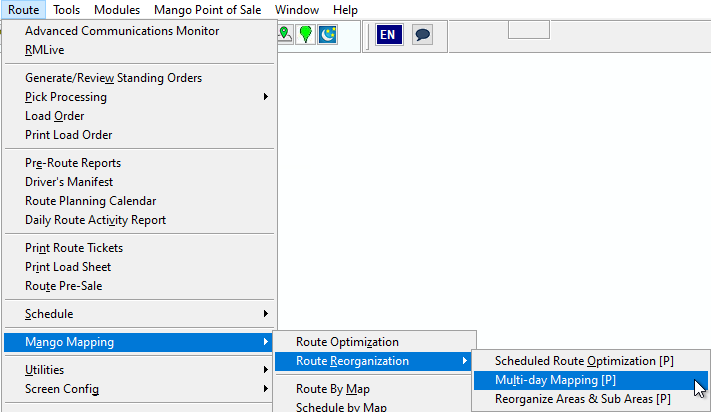Viewport: 711px width, 412px height.
Task: Open Pre-Route Reports
Action: click(140, 163)
